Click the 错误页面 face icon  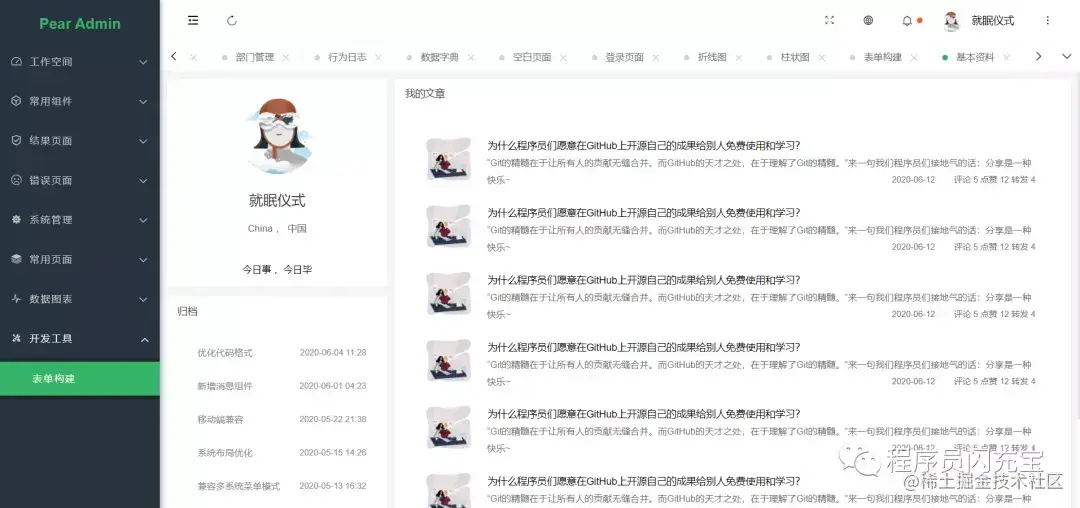17,180
